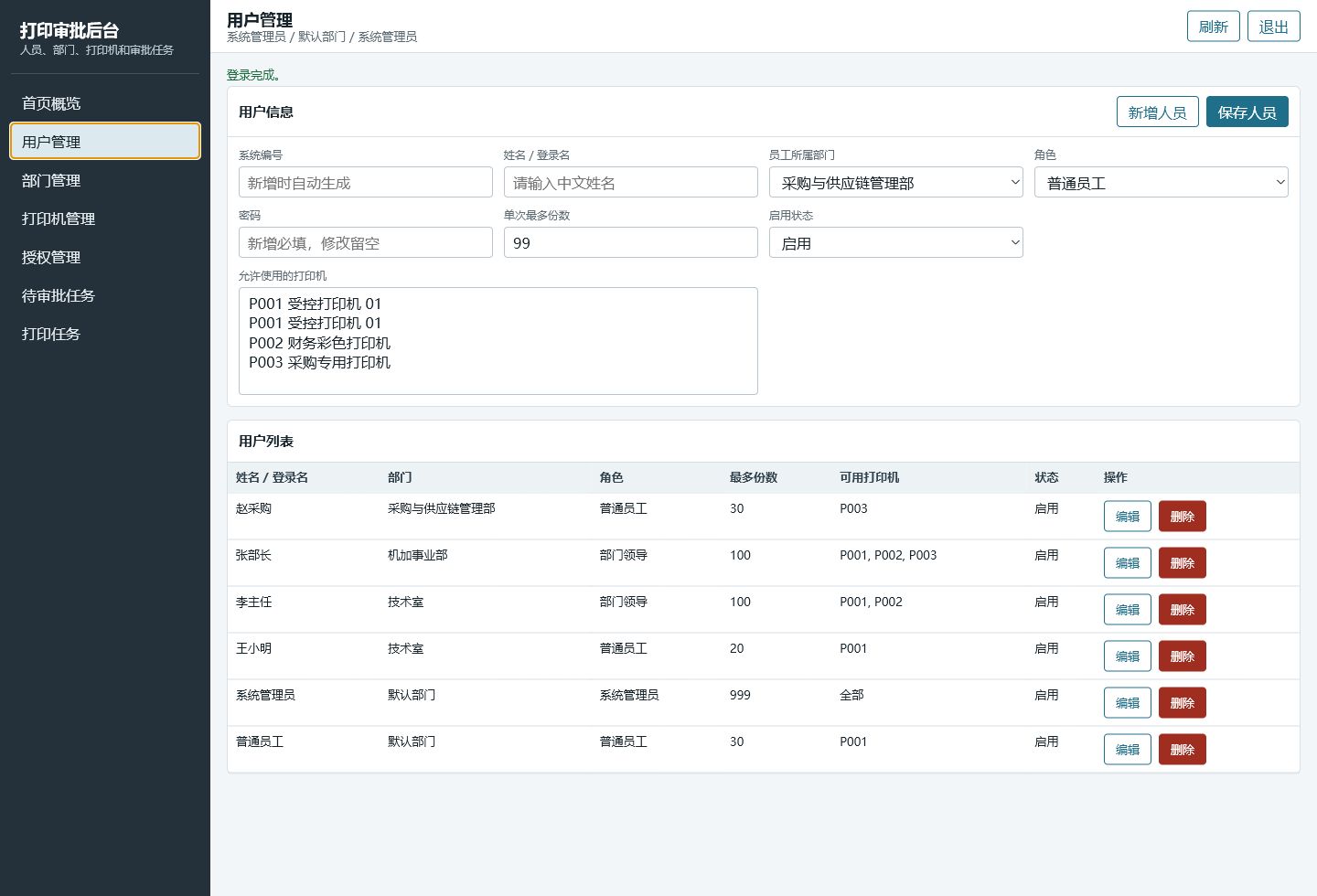Image resolution: width=1317 pixels, height=896 pixels.
Task: Click the 登录完成。 status message
Action: [254, 75]
